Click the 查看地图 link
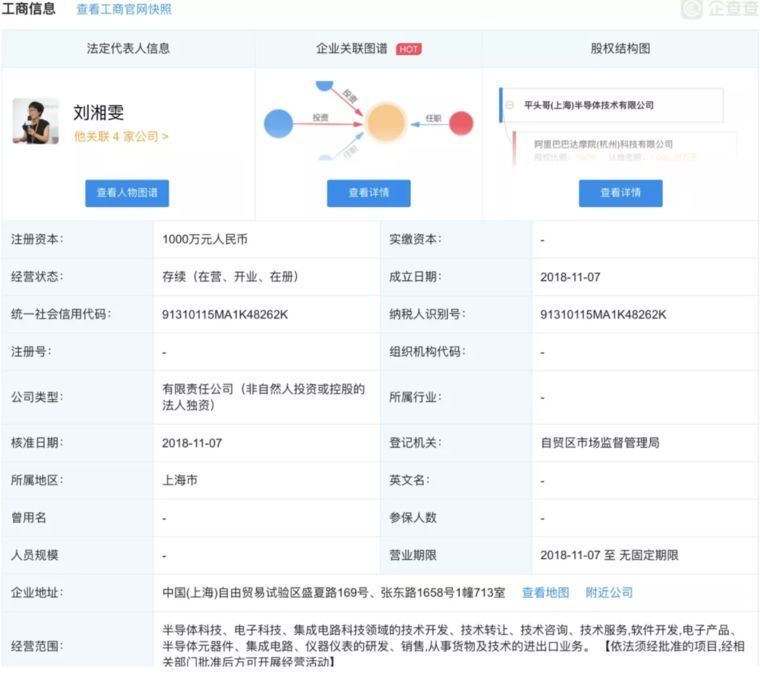 tap(545, 592)
